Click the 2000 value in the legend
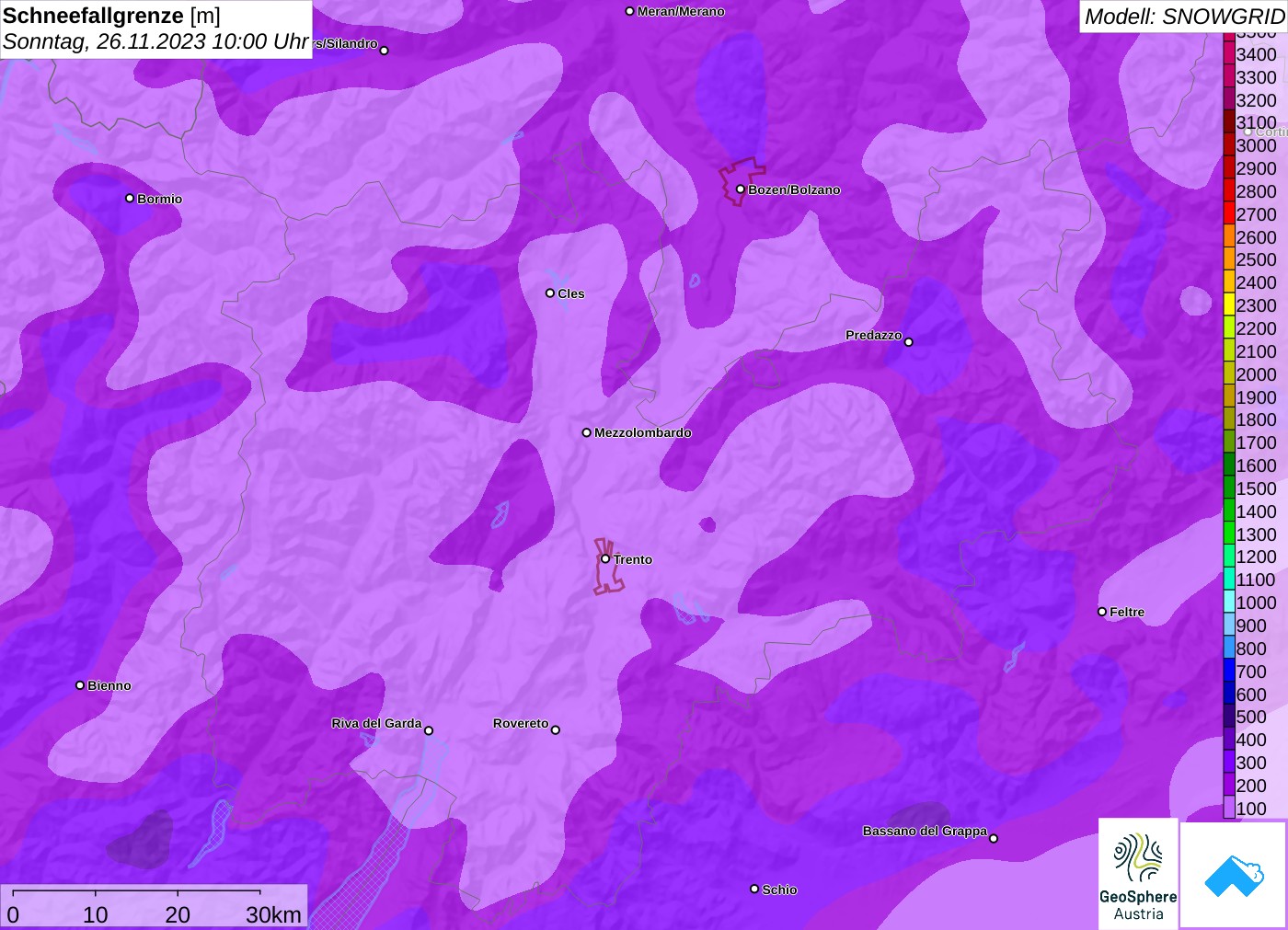 [1256, 374]
